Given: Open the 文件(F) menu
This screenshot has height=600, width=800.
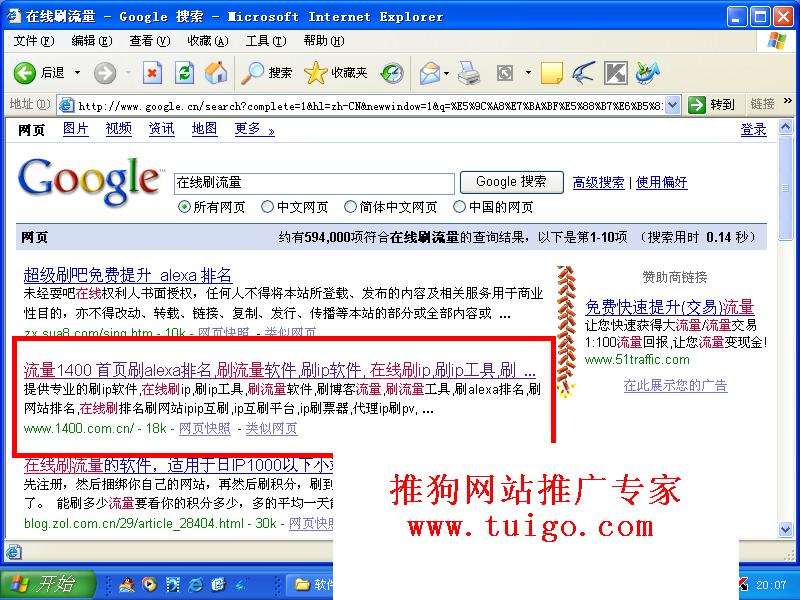Looking at the screenshot, I should pos(34,41).
